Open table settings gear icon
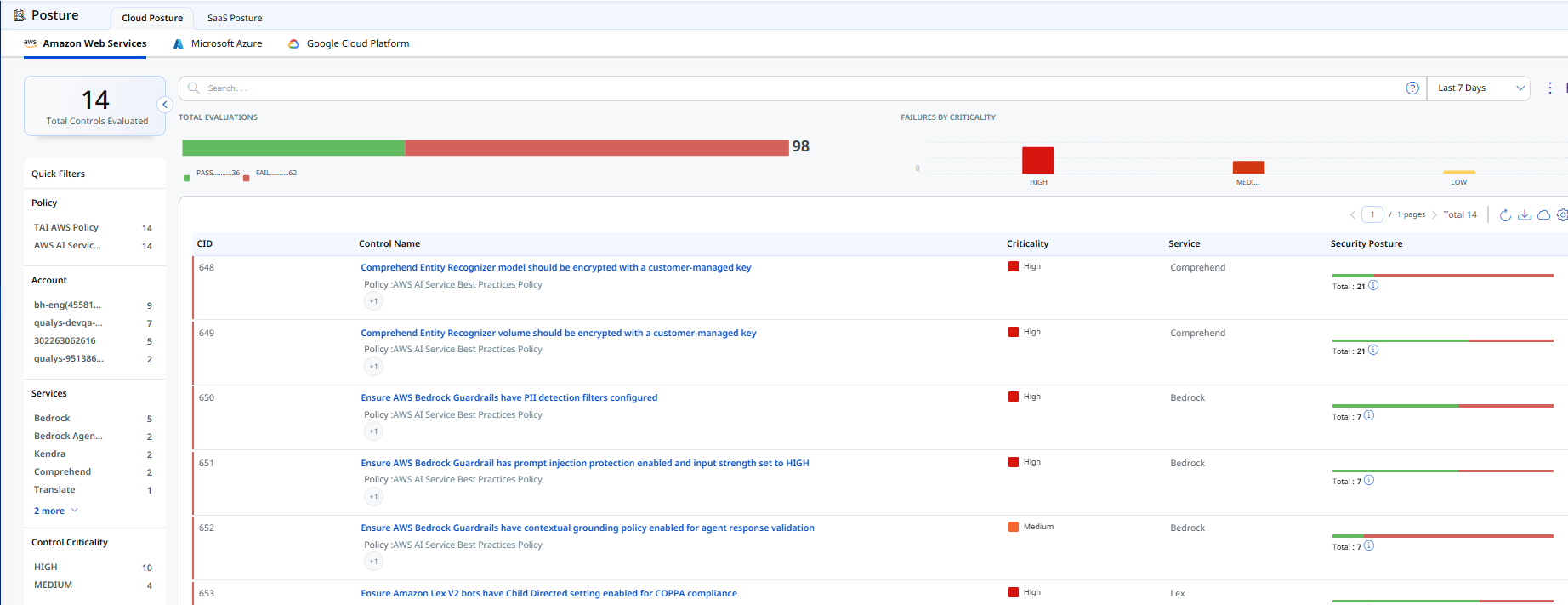The height and width of the screenshot is (605, 1568). [1563, 214]
